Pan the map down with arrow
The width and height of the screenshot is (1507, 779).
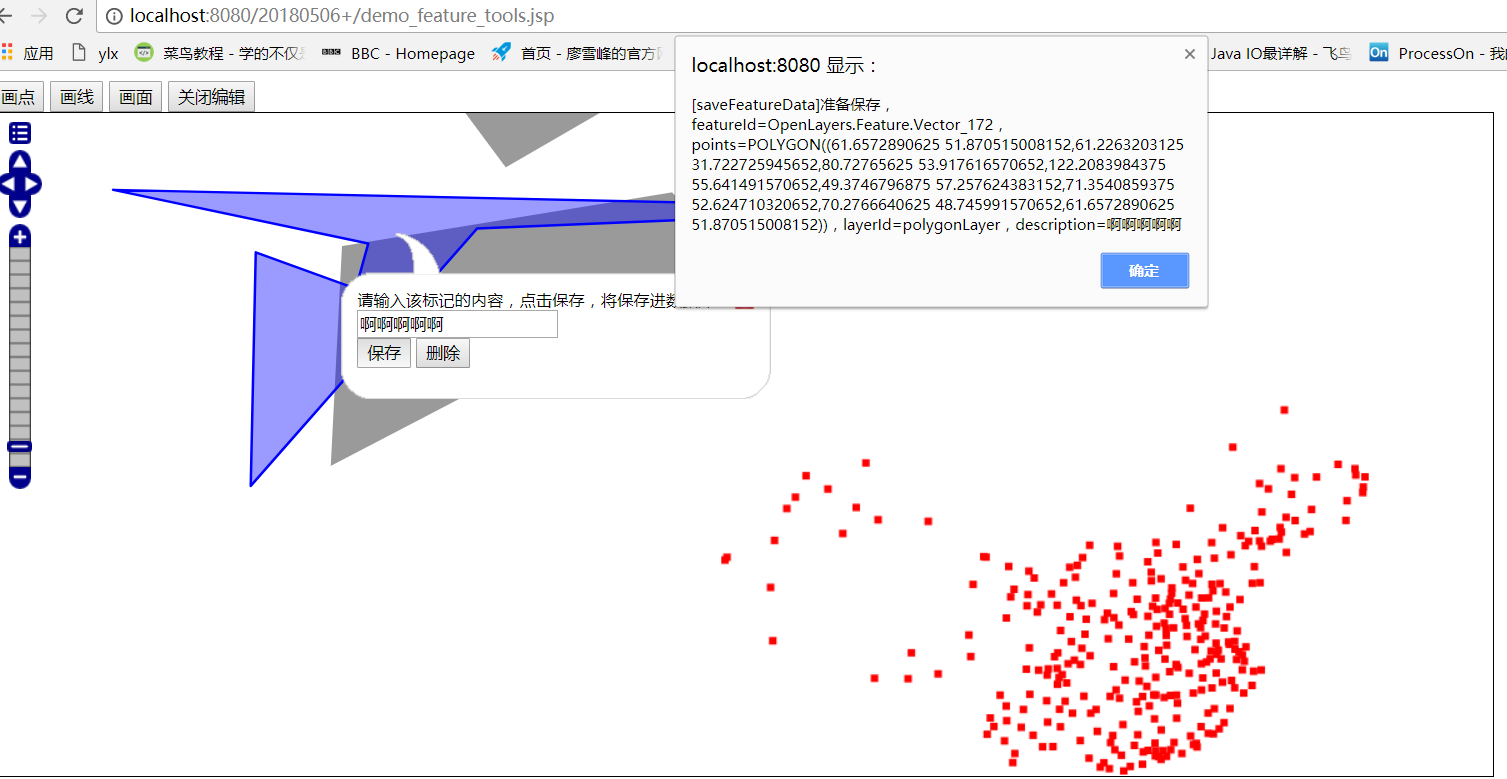tap(20, 207)
